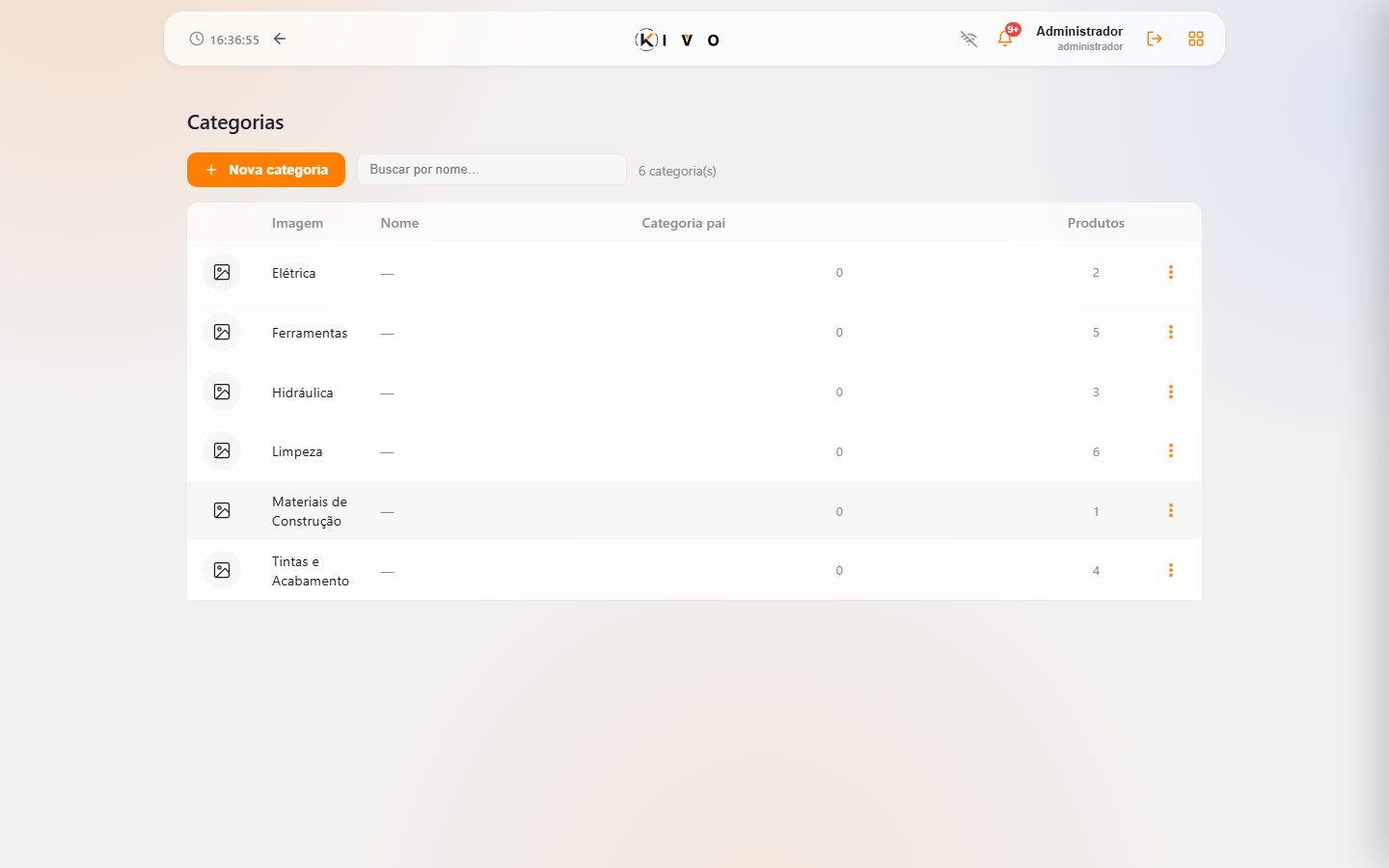This screenshot has width=1389, height=868.
Task: Click the back arrow next to the clock
Action: 280,39
